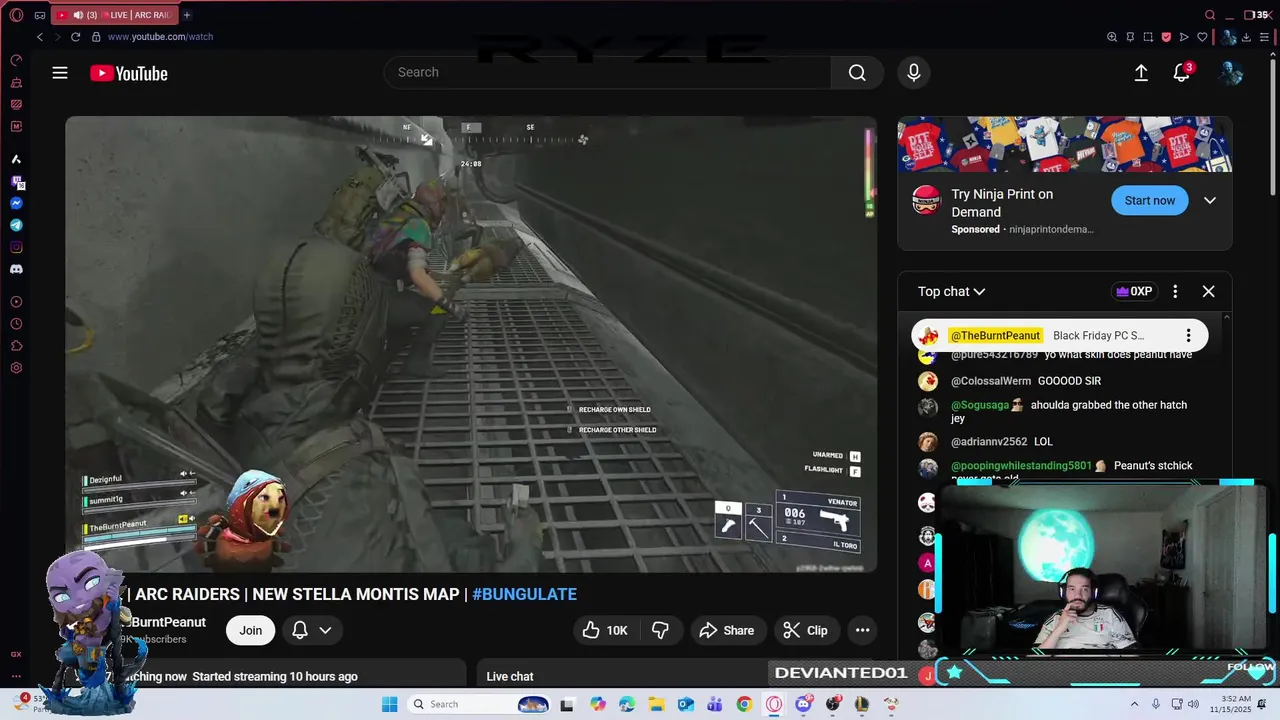Click the Clip button

point(806,630)
